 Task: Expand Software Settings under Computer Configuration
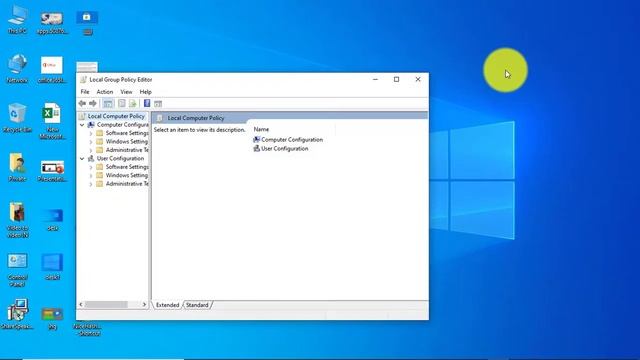click(x=91, y=133)
